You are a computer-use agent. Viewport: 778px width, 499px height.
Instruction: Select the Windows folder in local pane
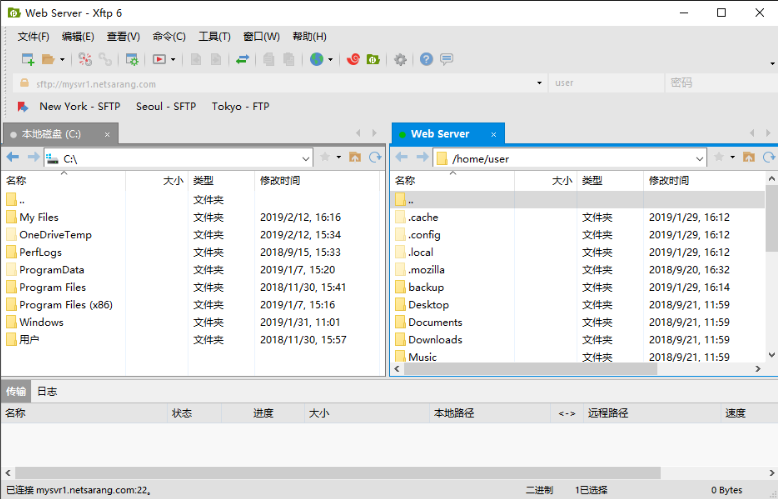click(41, 322)
